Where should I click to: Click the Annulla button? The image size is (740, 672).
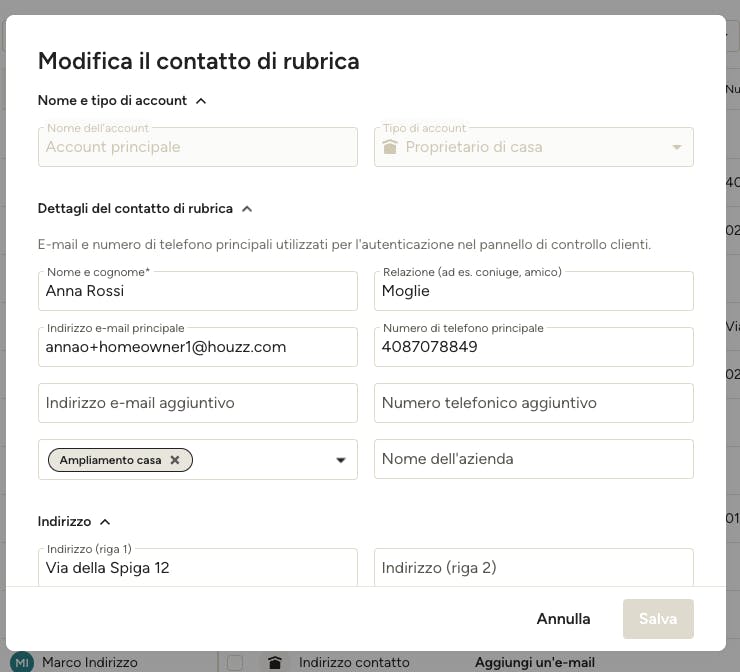coord(563,619)
